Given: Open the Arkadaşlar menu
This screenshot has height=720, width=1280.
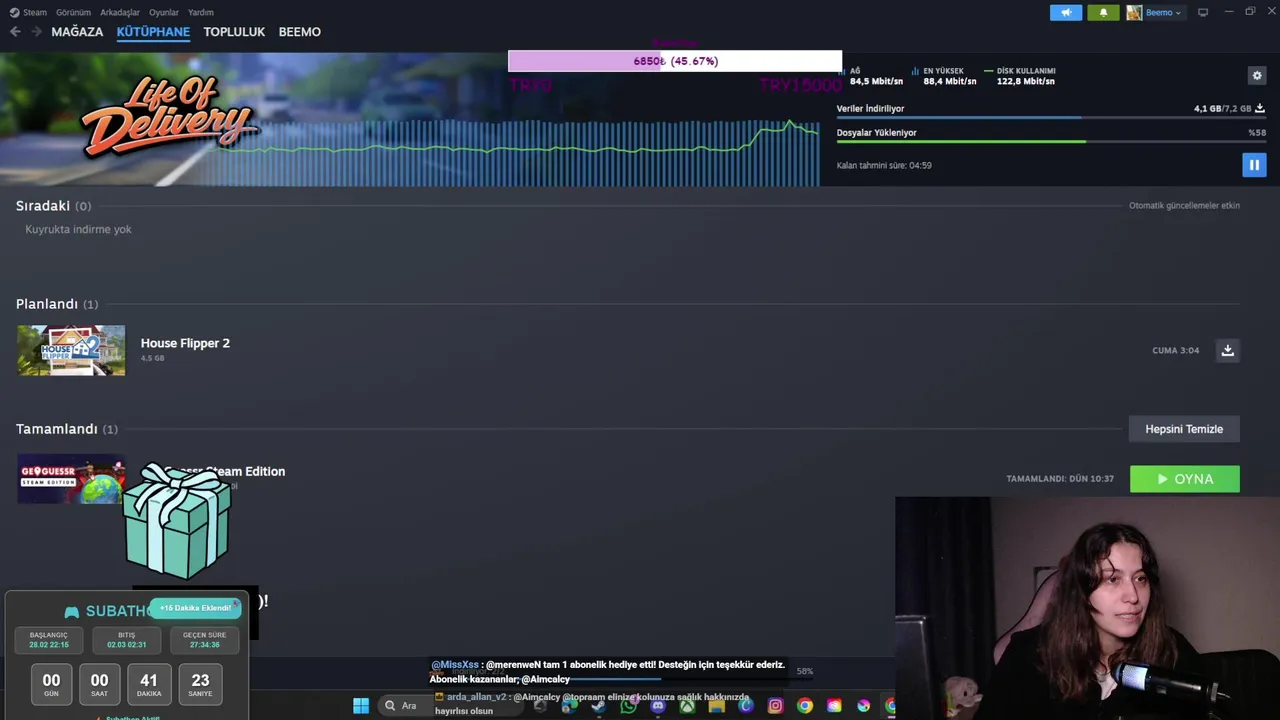Looking at the screenshot, I should [120, 12].
